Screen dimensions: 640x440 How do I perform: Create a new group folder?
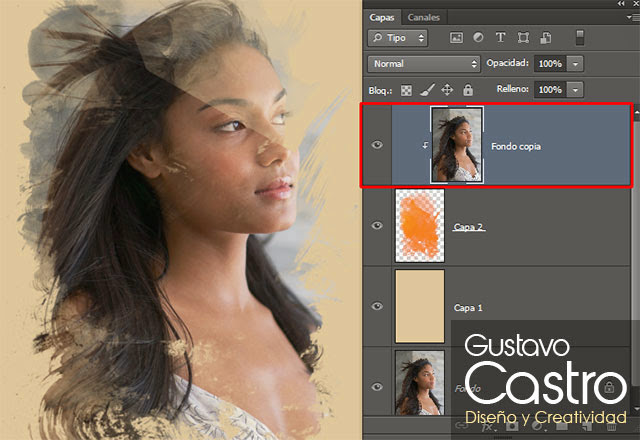562,427
